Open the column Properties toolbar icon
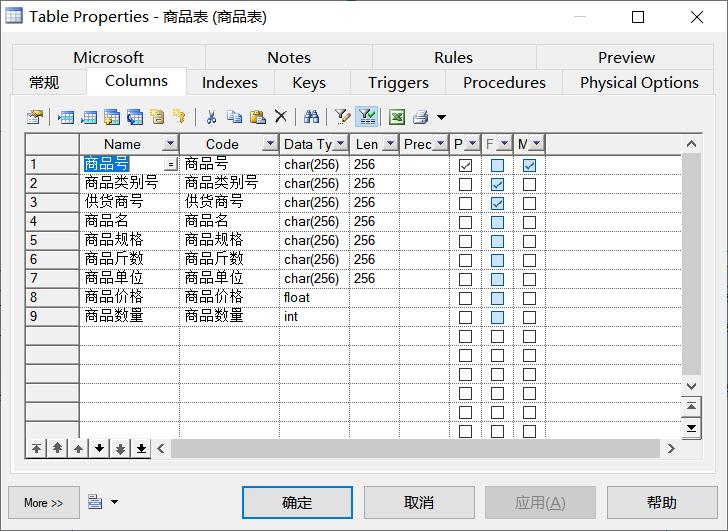 point(35,117)
